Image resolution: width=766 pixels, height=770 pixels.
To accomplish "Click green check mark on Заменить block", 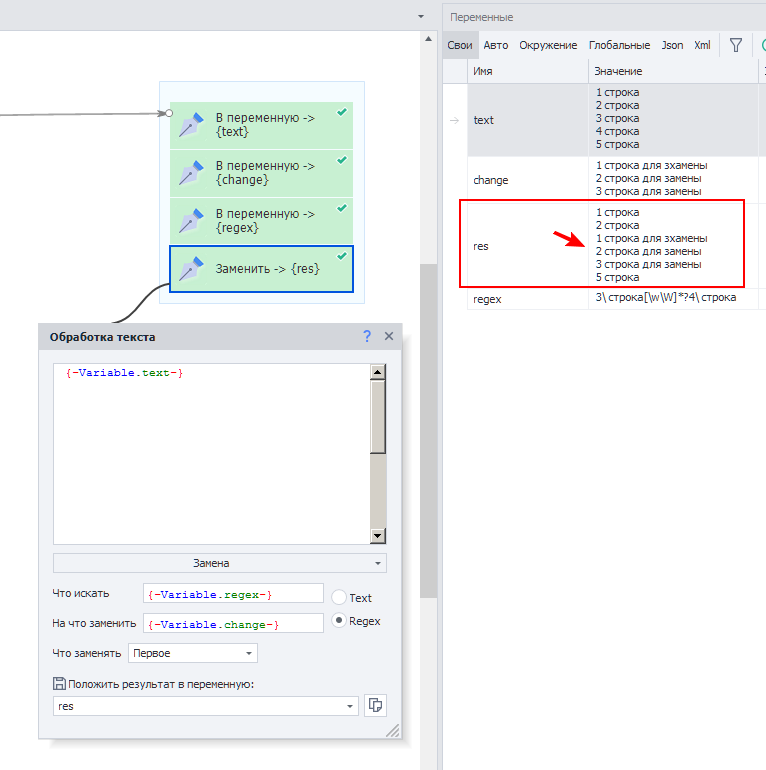I will (x=342, y=256).
